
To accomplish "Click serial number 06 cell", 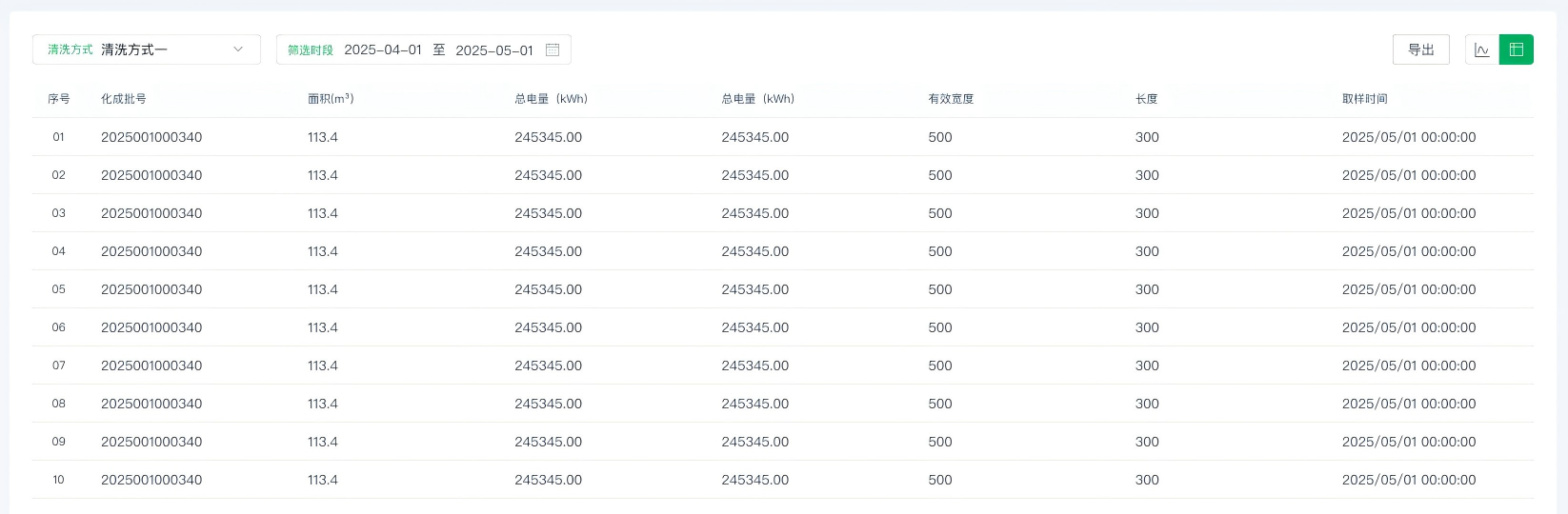I will 58,327.
